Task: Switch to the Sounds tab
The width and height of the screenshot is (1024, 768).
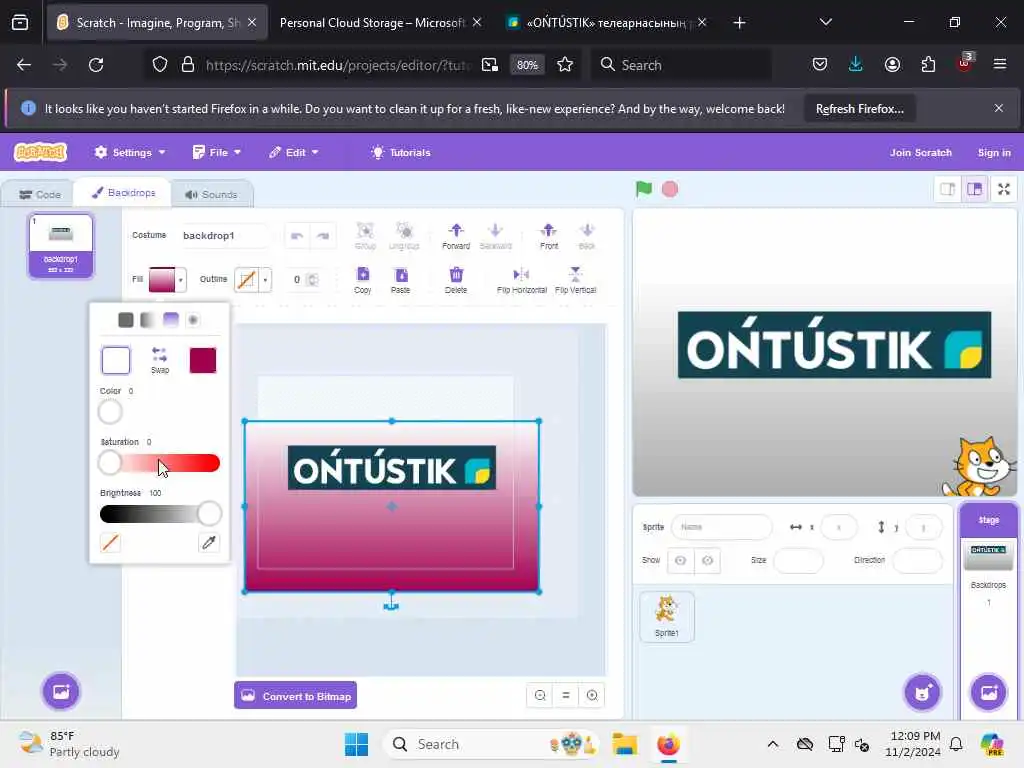Action: click(212, 194)
